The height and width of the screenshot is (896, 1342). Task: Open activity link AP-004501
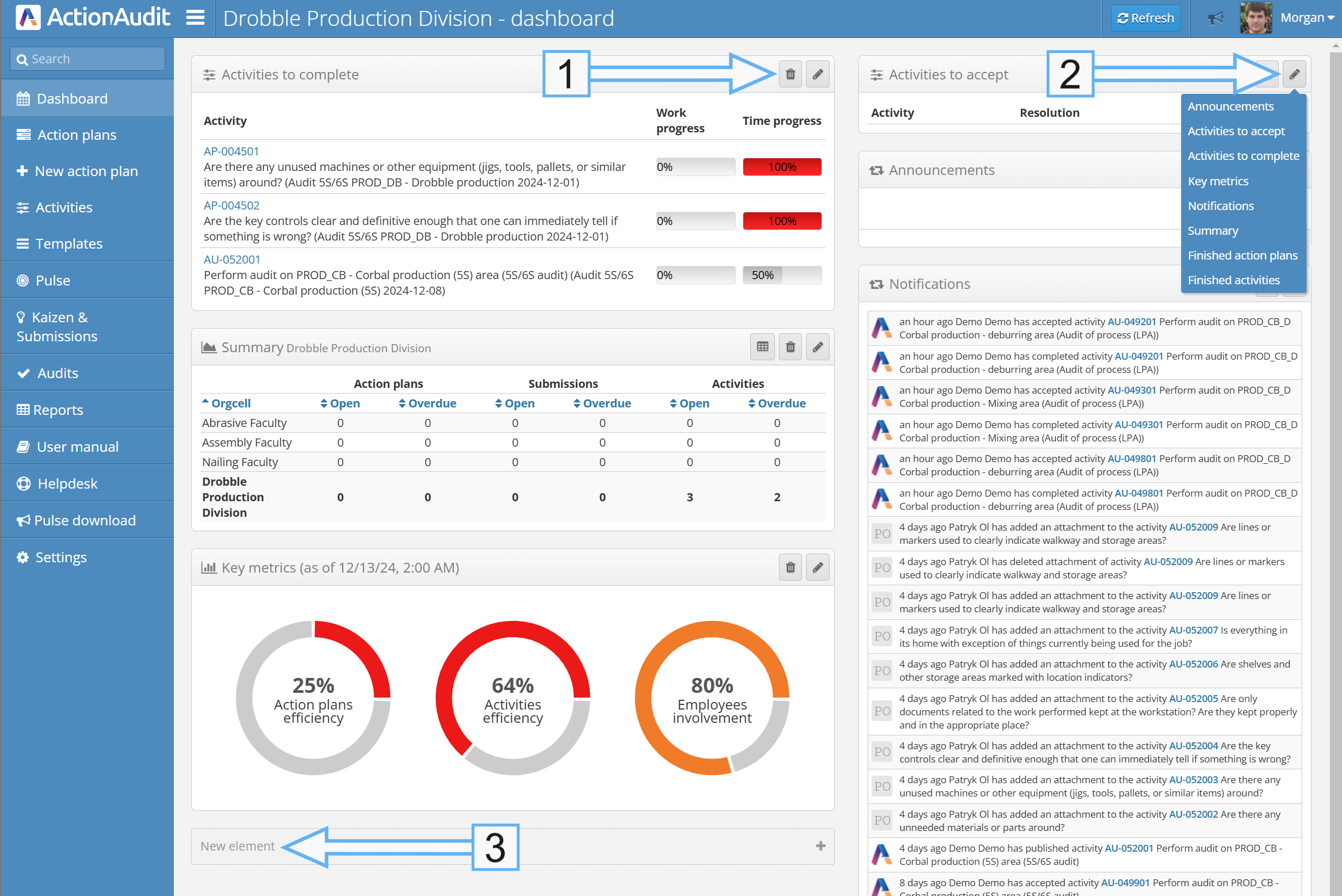(231, 151)
